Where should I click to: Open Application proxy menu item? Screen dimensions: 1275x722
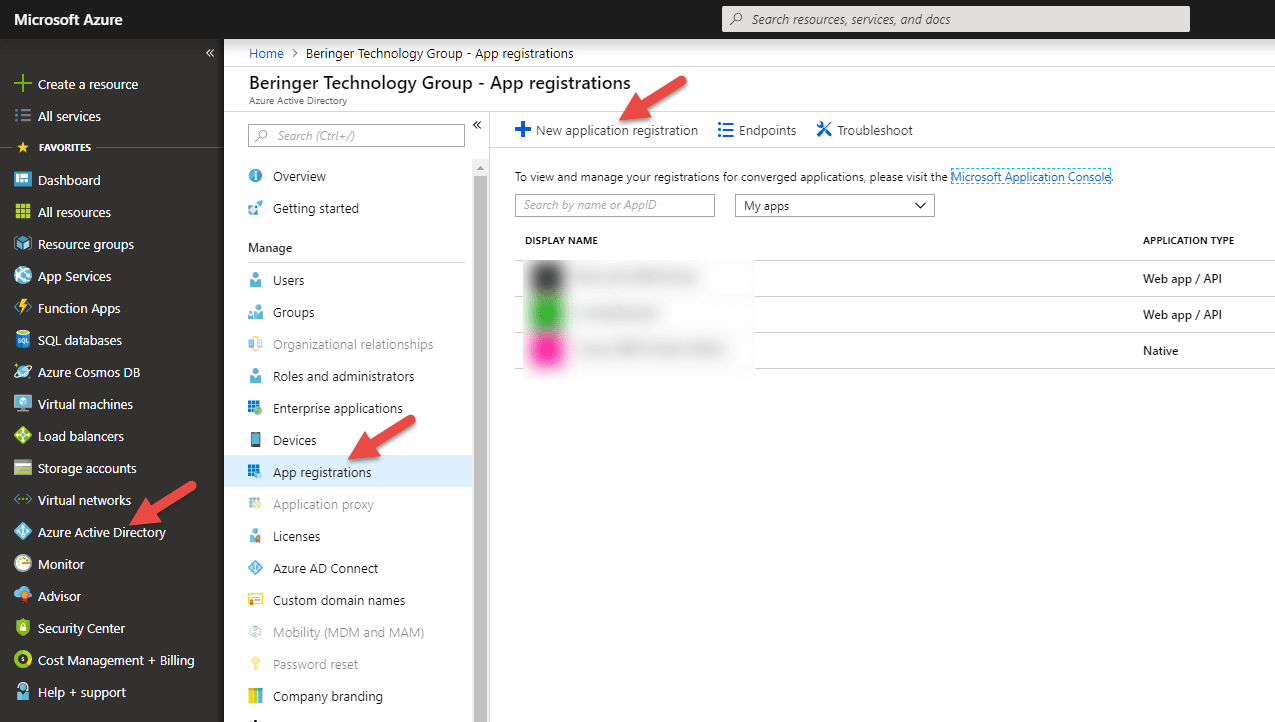pyautogui.click(x=348, y=504)
